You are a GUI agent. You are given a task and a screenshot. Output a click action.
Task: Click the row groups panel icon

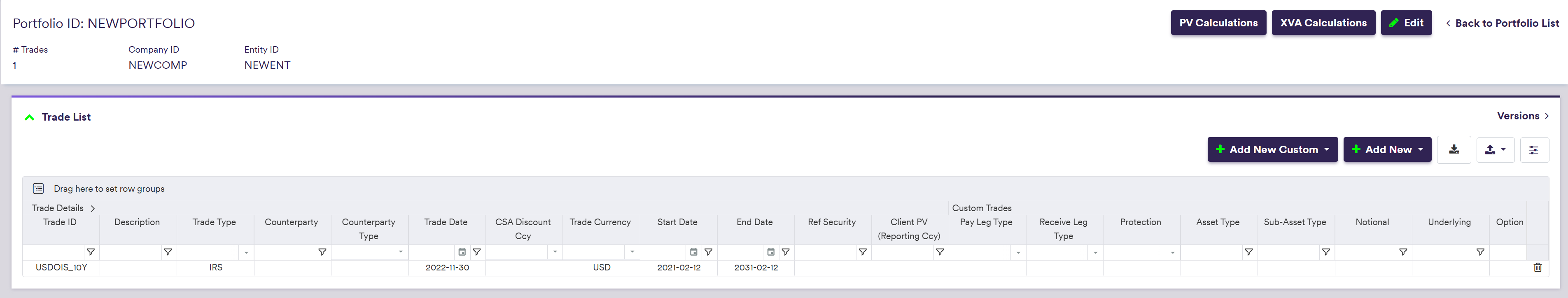[x=38, y=189]
